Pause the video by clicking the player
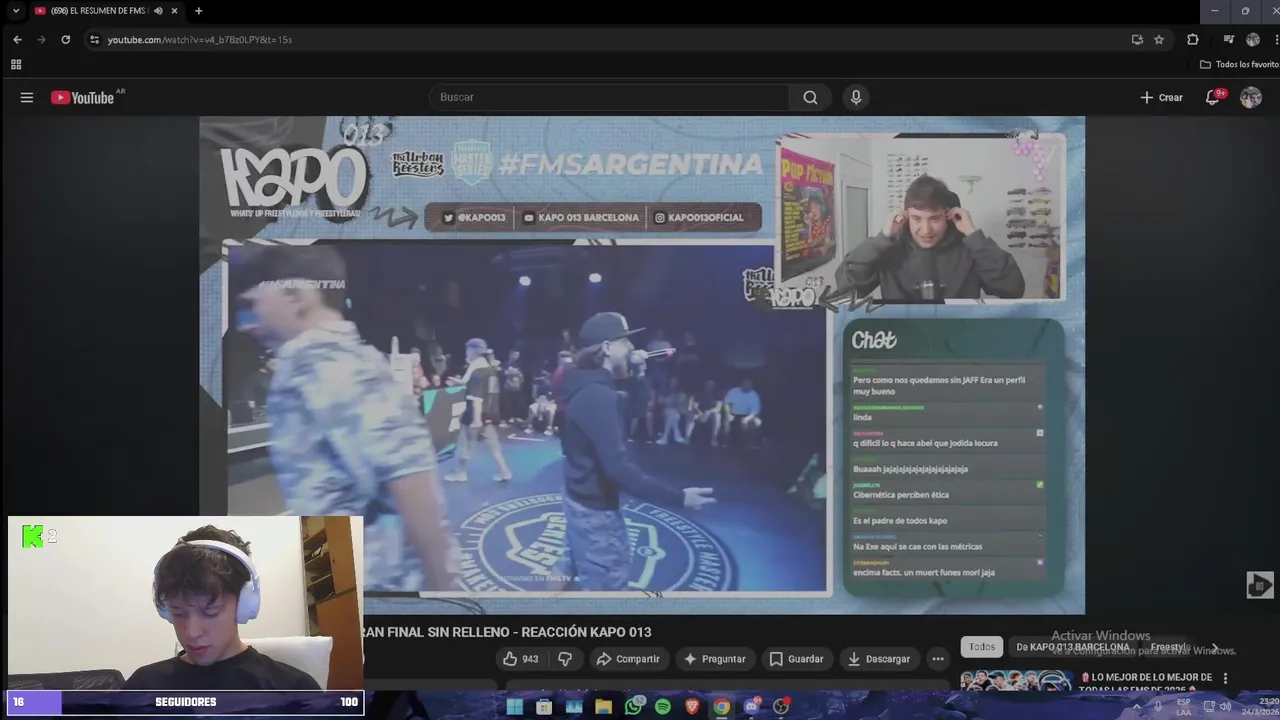 [641, 365]
